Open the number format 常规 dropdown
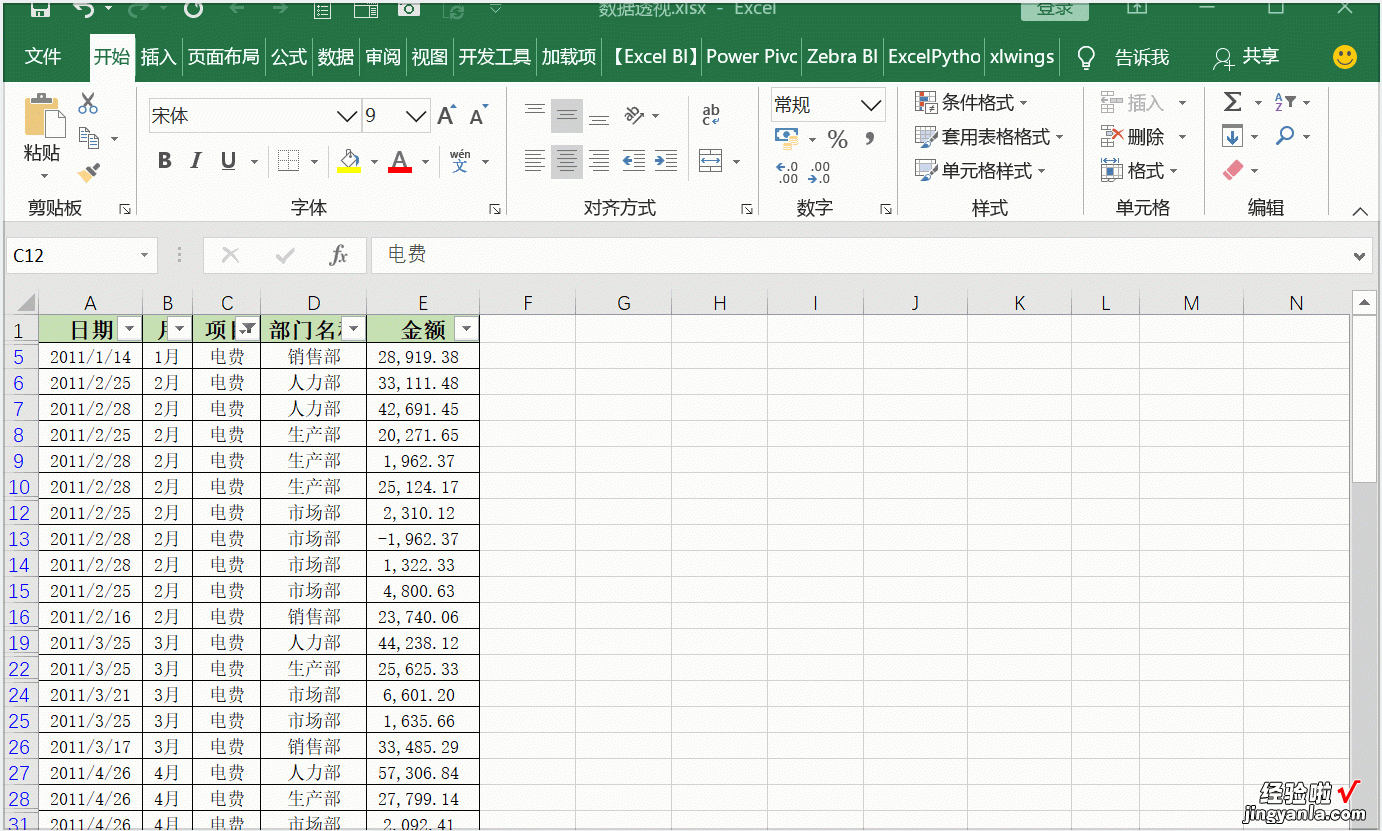The image size is (1382, 831). click(x=871, y=105)
